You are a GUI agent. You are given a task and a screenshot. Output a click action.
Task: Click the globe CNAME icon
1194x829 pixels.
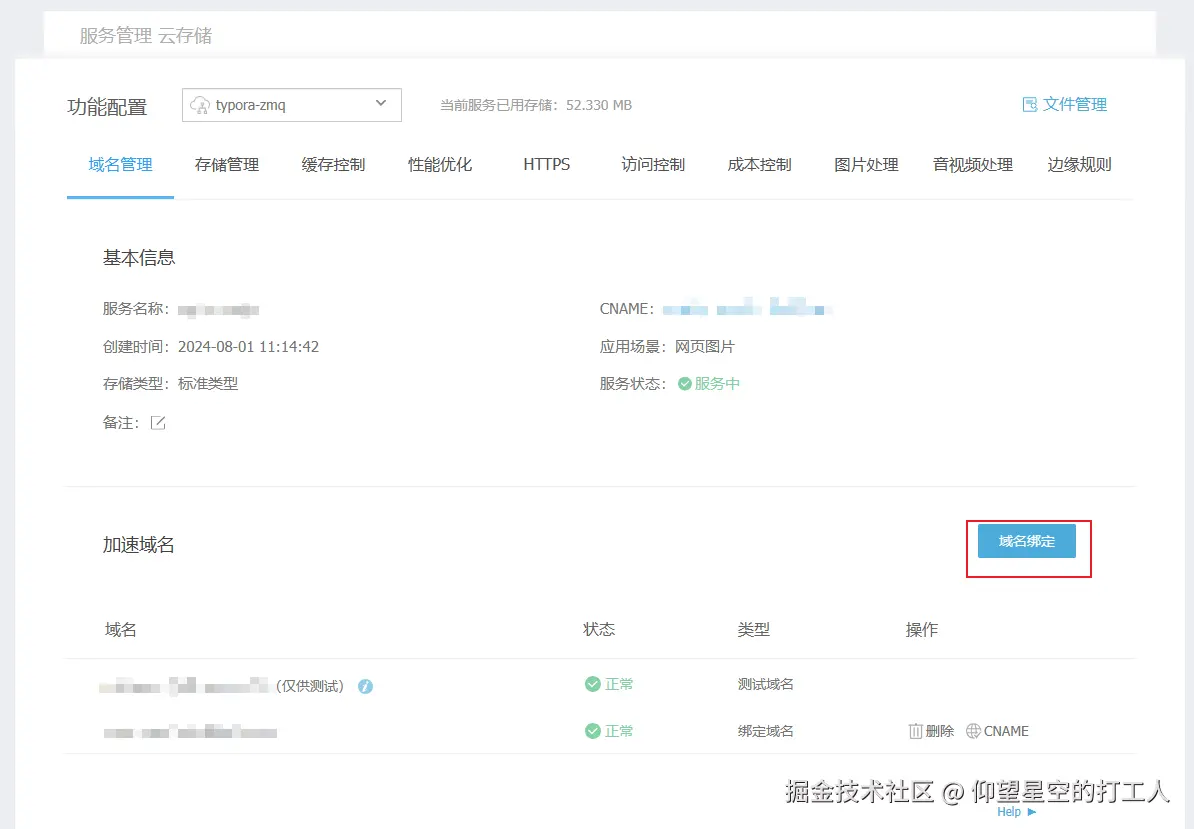(973, 731)
